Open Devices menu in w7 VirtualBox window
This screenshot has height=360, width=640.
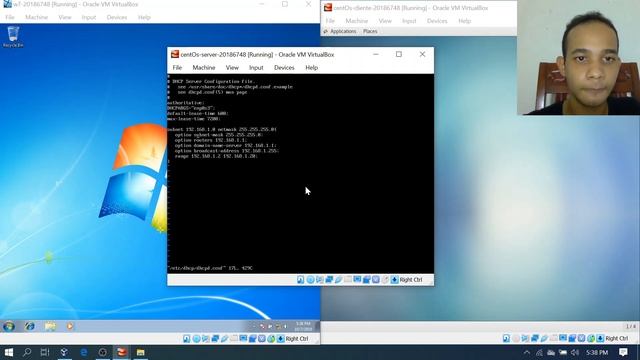pyautogui.click(x=117, y=17)
